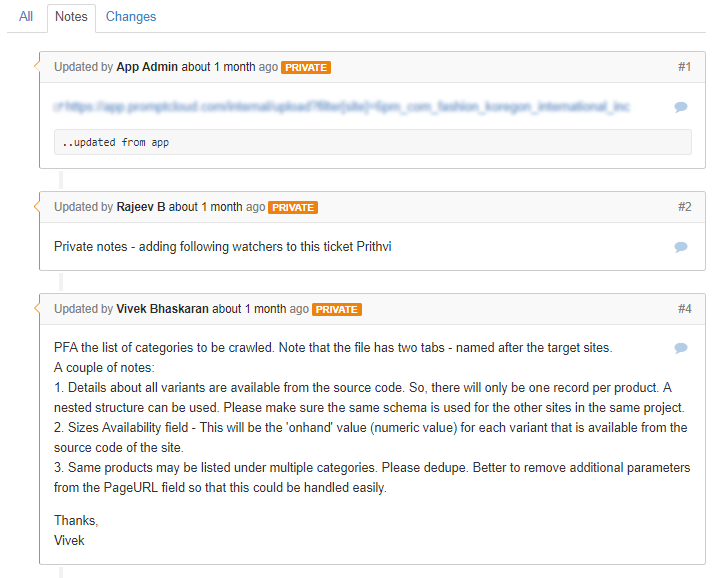Click the timestamp link on Rajeev B's note
The width and height of the screenshot is (718, 578).
(217, 207)
